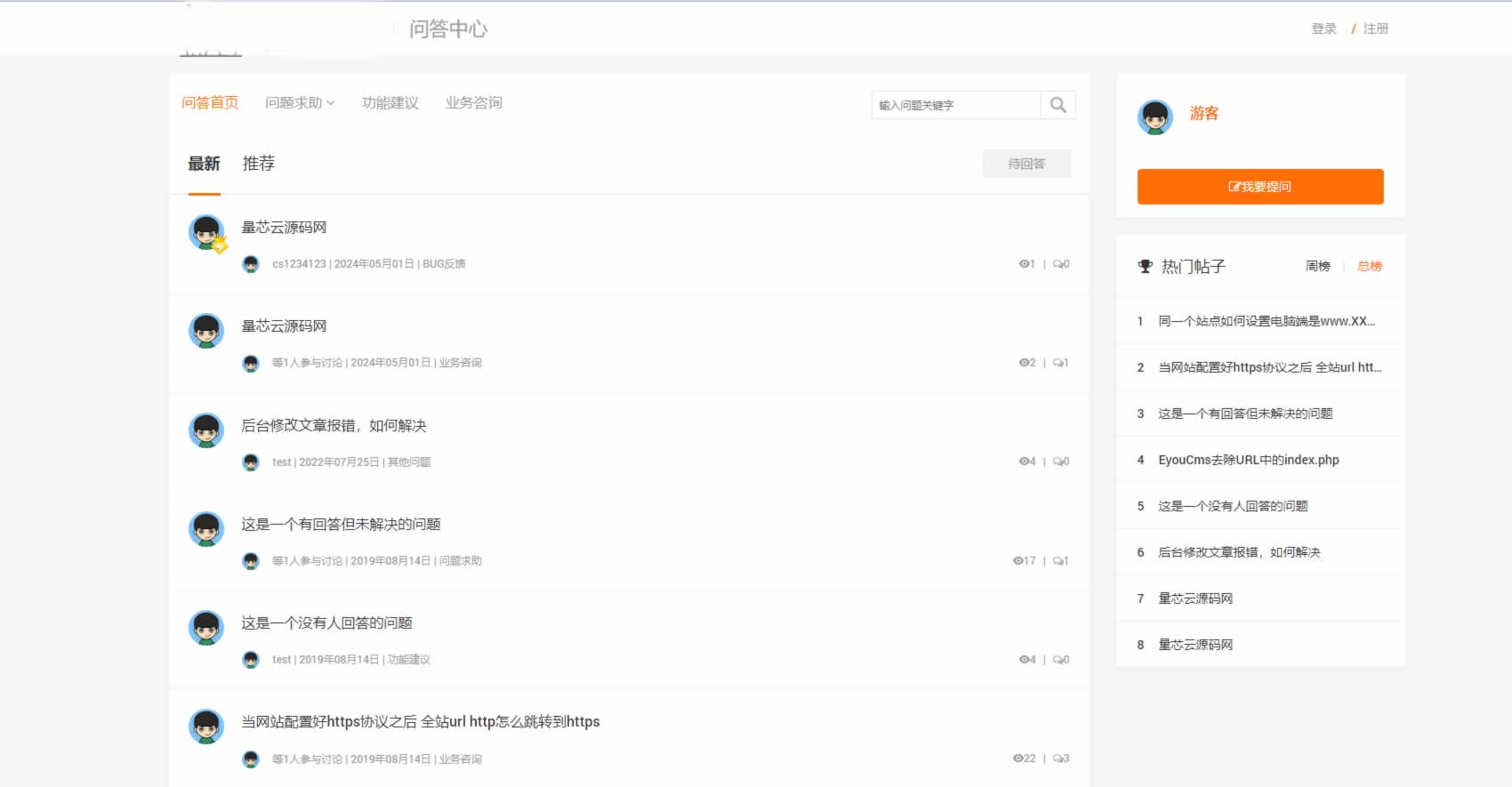Image resolution: width=1512 pixels, height=787 pixels.
Task: Open the 业务咨询 navigation item
Action: coord(473,103)
